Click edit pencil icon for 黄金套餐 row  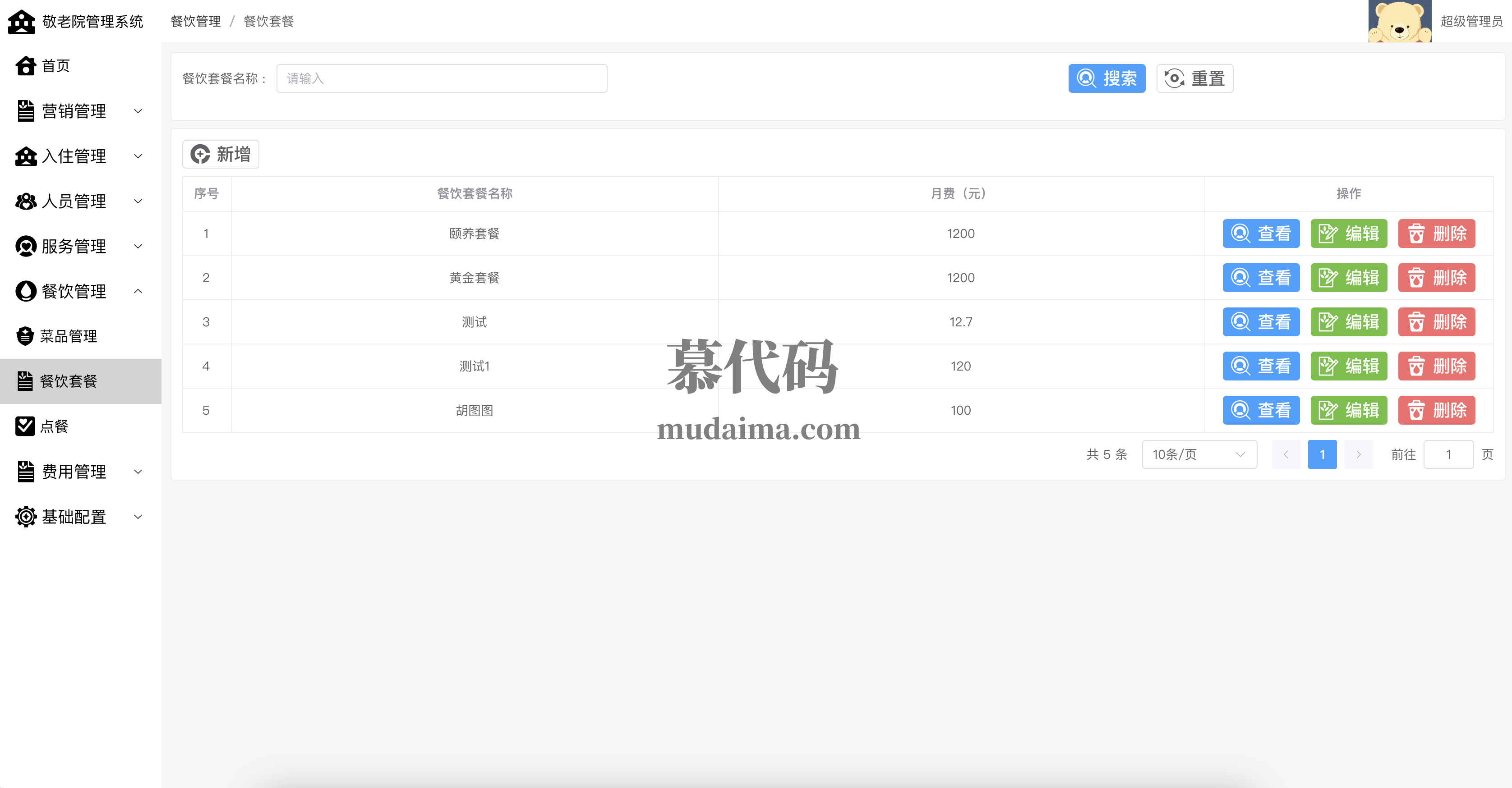click(x=1327, y=278)
